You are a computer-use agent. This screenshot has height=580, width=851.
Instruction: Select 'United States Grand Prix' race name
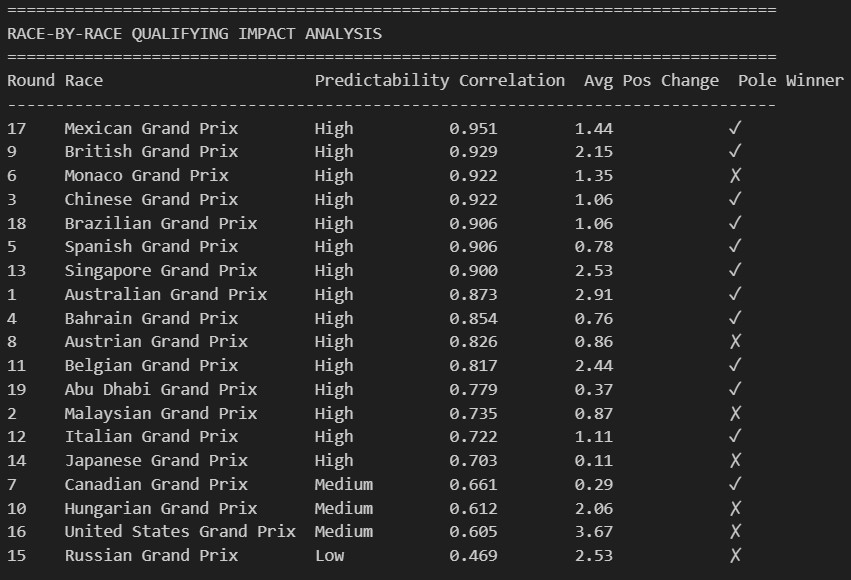coord(180,532)
